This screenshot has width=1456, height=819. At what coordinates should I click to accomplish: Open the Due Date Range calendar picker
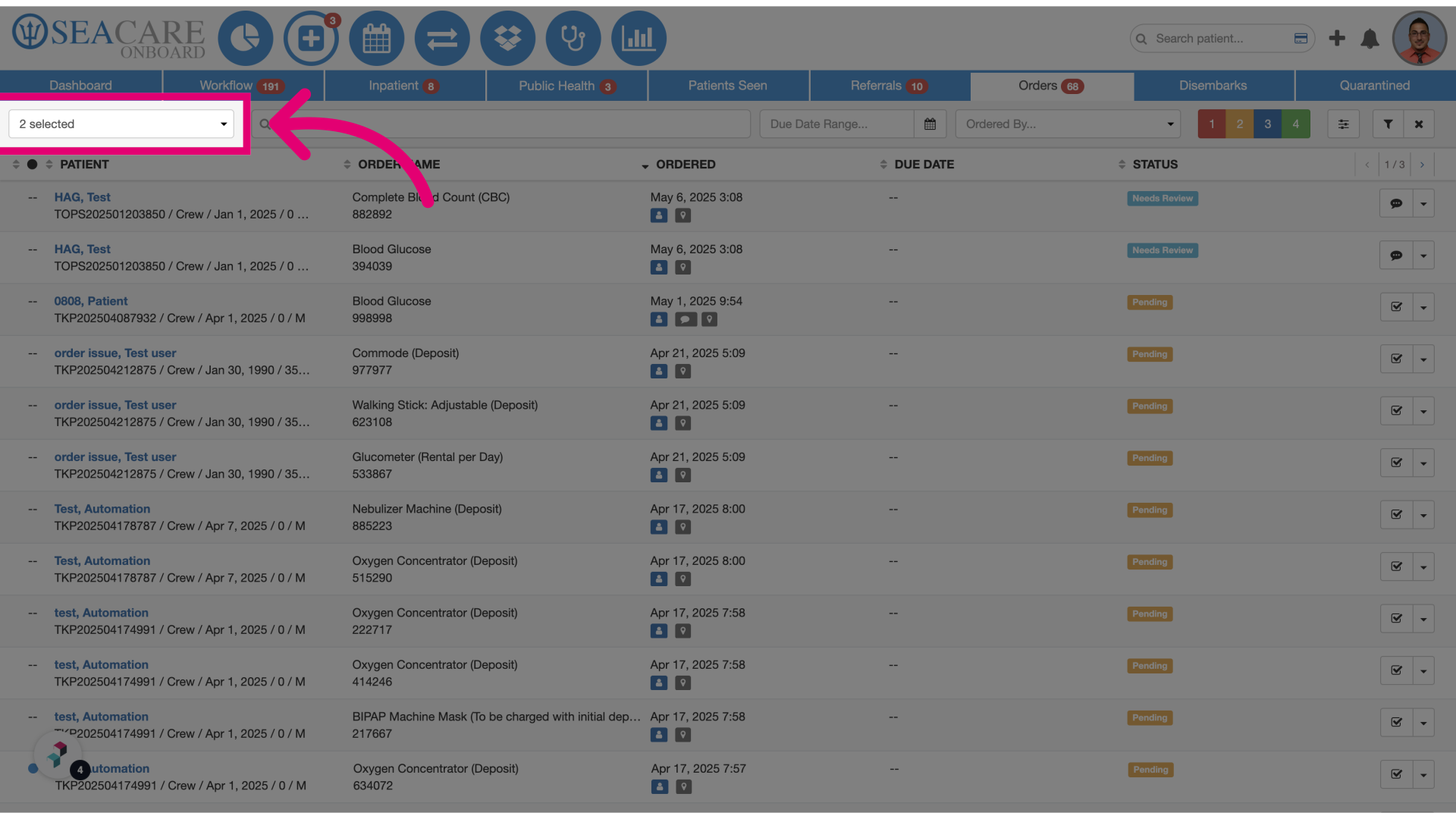click(930, 124)
